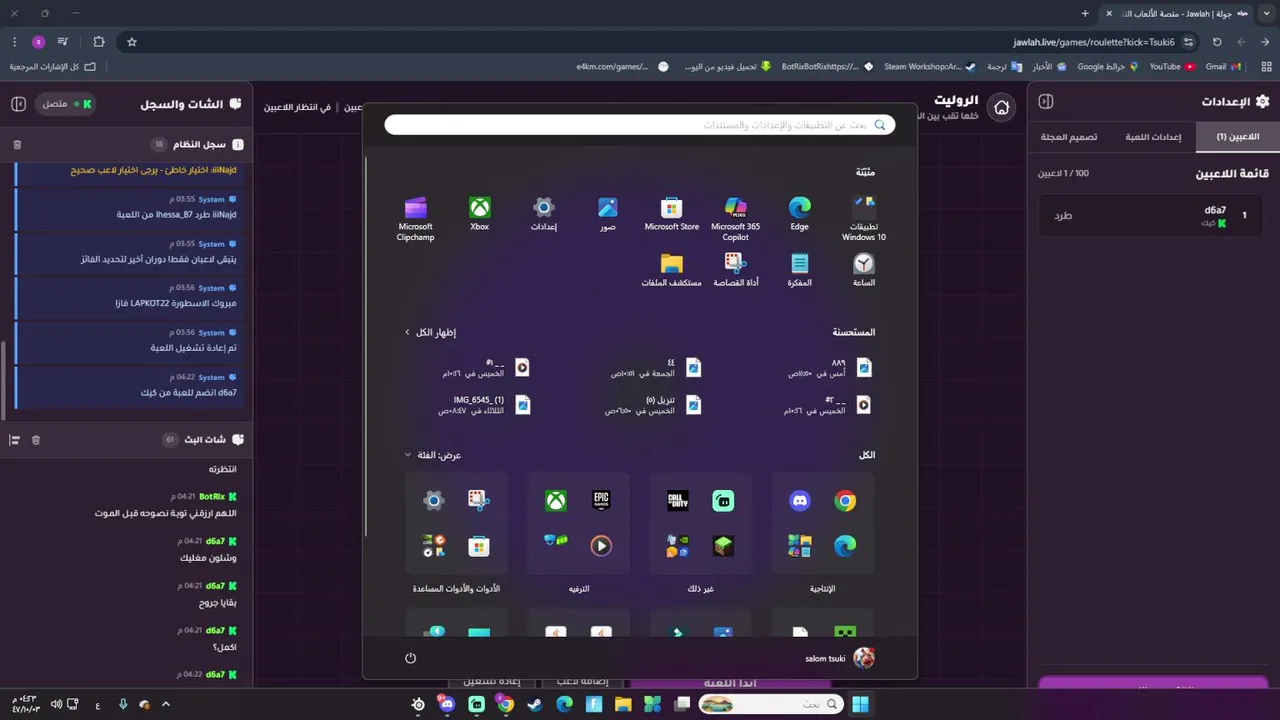The image size is (1280, 720).
Task: Launch Microsoft 365 Copilot
Action: pos(735,218)
